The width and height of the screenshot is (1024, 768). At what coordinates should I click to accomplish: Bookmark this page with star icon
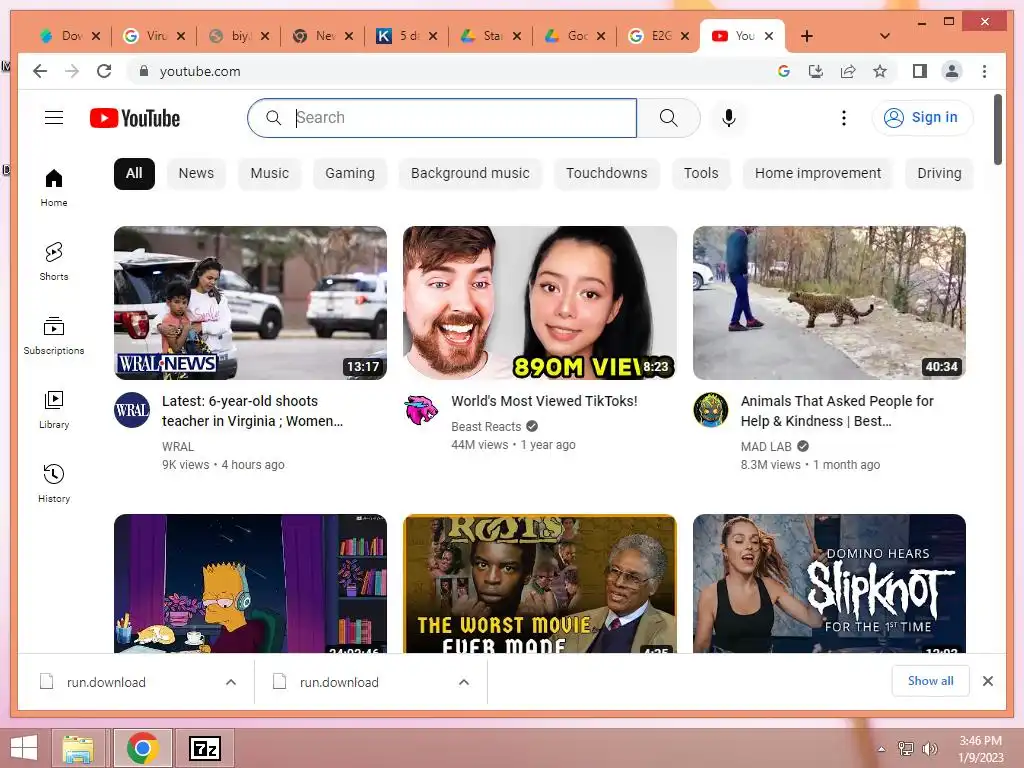point(880,71)
